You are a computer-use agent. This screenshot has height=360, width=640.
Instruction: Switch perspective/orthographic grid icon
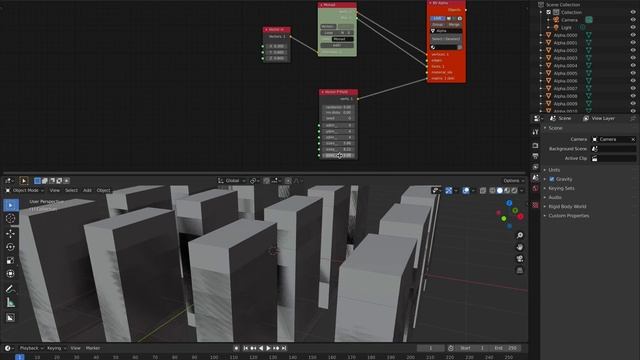520,271
